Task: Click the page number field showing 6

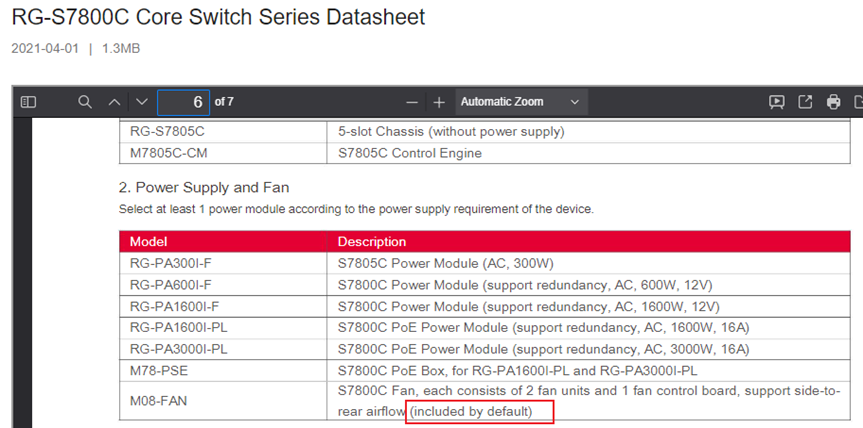Action: tap(183, 102)
